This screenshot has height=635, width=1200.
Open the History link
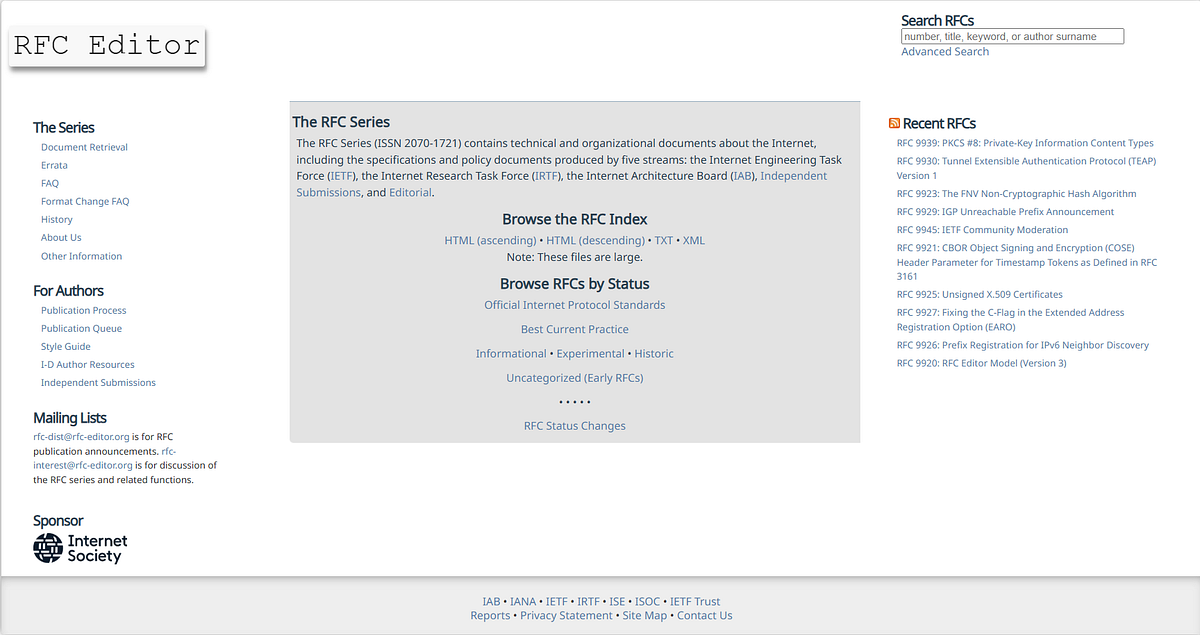point(57,219)
